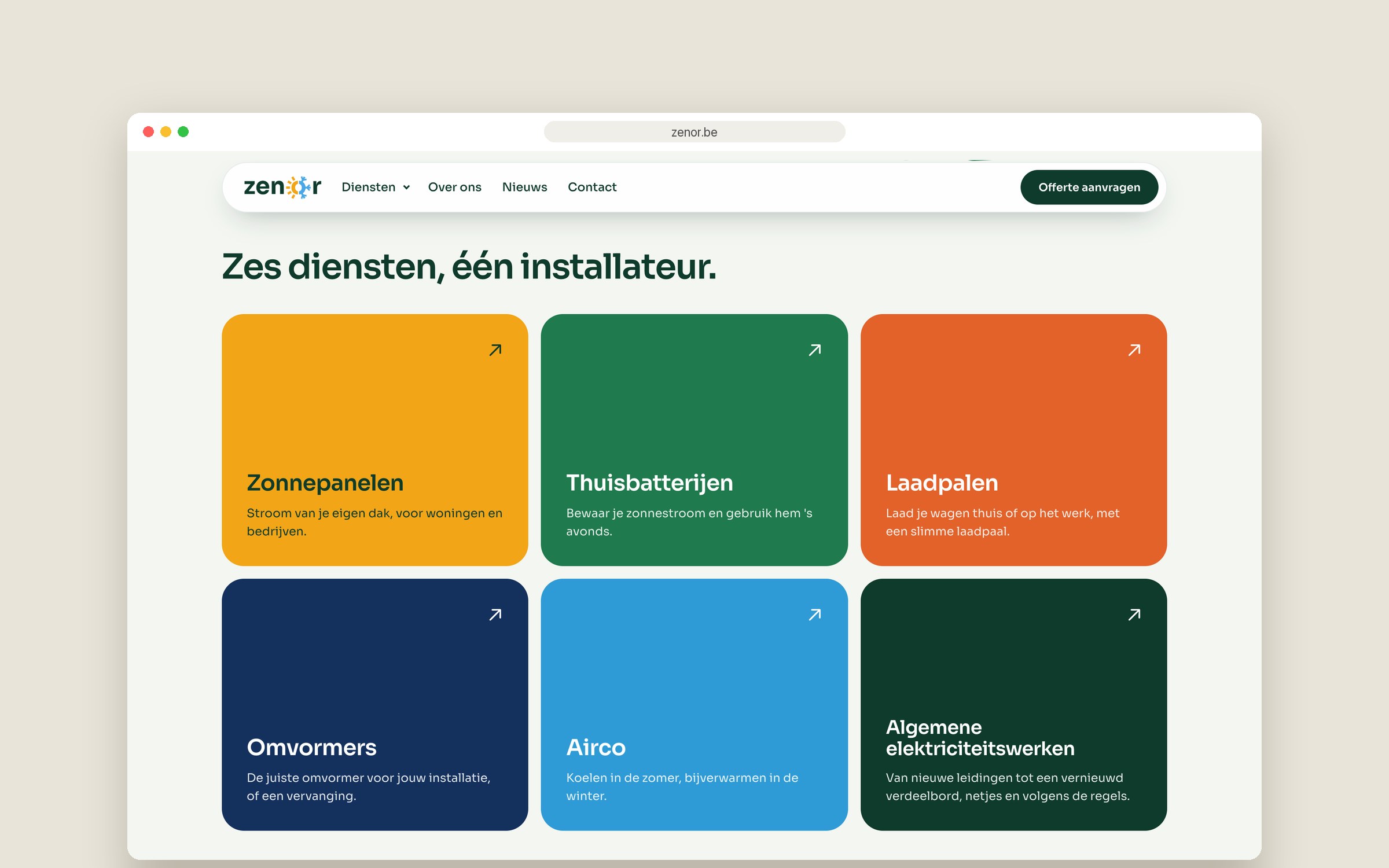Click the red close window dot
This screenshot has width=1389, height=868.
[x=148, y=132]
